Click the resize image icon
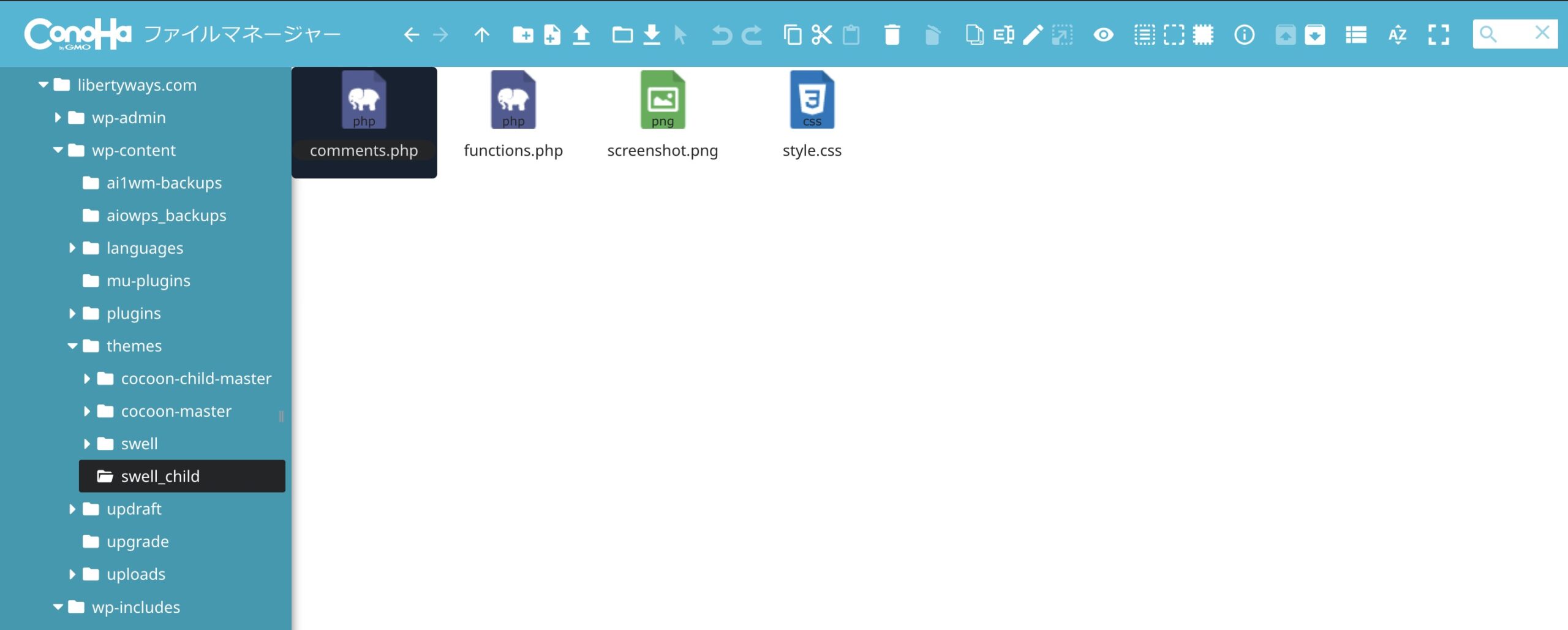The width and height of the screenshot is (1568, 630). [1062, 35]
